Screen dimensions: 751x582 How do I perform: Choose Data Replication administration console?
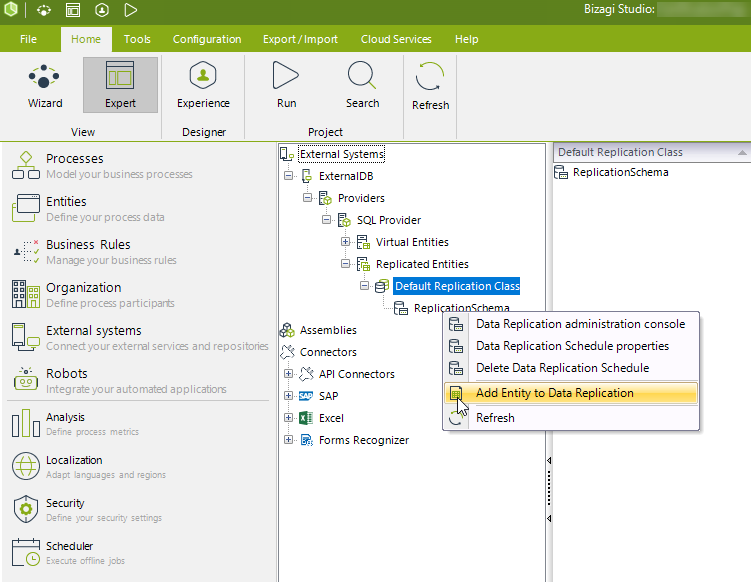(x=571, y=324)
